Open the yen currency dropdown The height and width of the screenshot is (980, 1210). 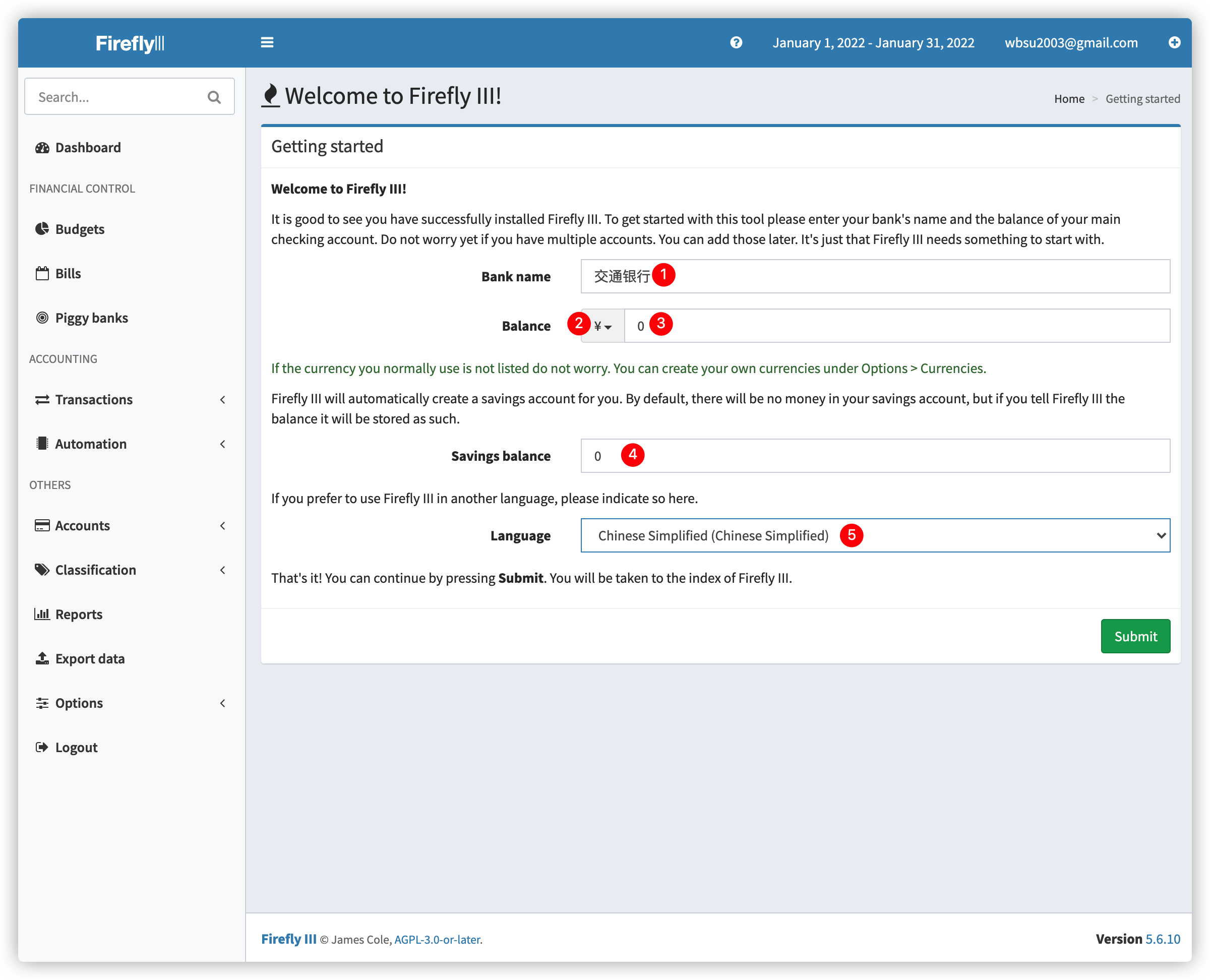[x=602, y=326]
